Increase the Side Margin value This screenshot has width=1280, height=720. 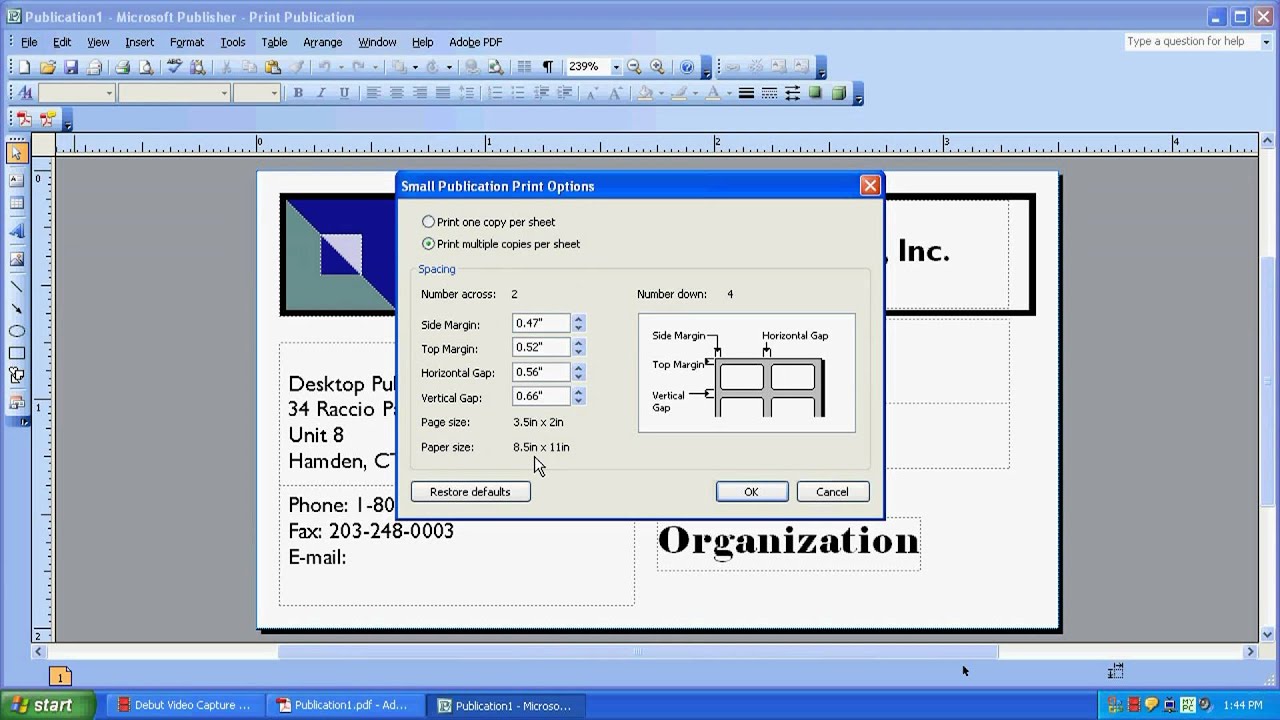(578, 319)
